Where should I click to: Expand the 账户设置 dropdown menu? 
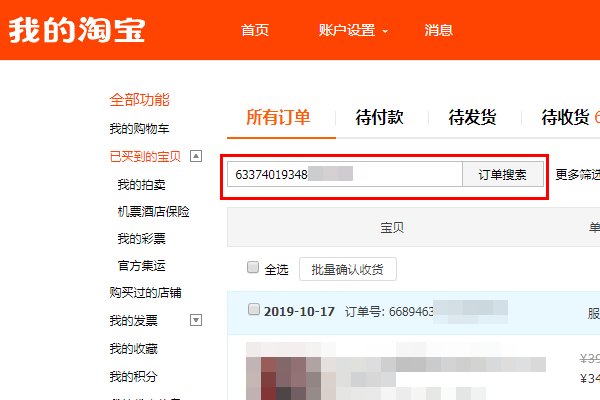tap(353, 30)
